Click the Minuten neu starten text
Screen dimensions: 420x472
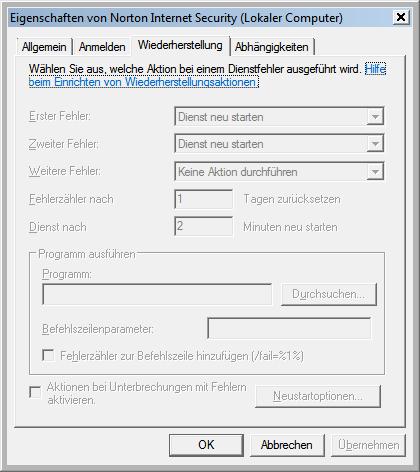point(290,227)
